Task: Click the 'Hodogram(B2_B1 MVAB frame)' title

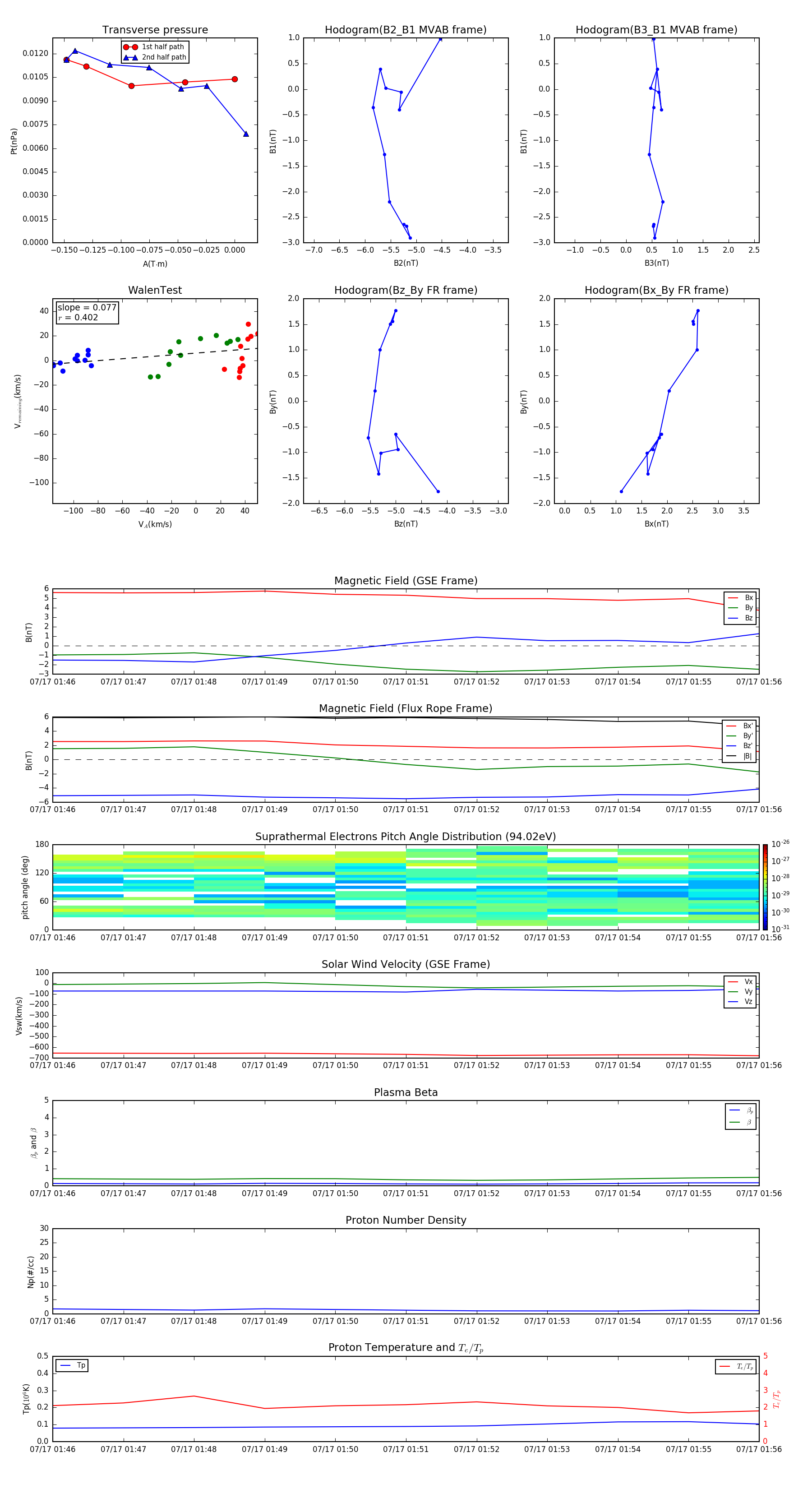Action: (x=406, y=30)
